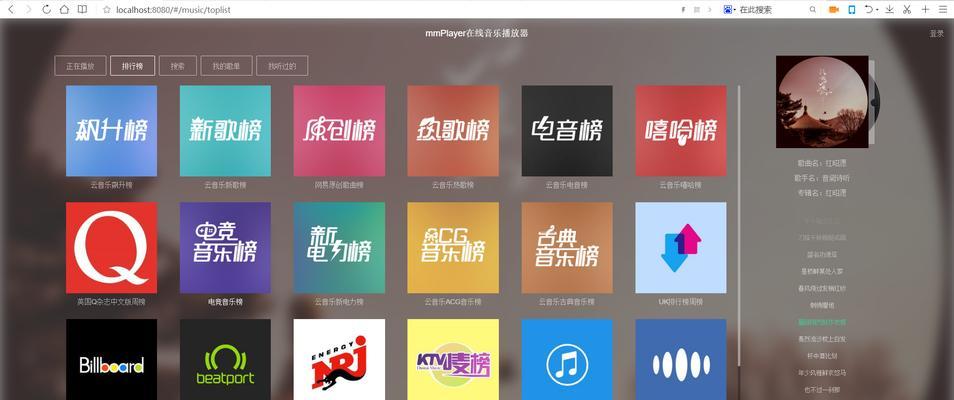The width and height of the screenshot is (954, 400).
Task: Open the brown 古典音乐榜 cover
Action: pos(567,248)
